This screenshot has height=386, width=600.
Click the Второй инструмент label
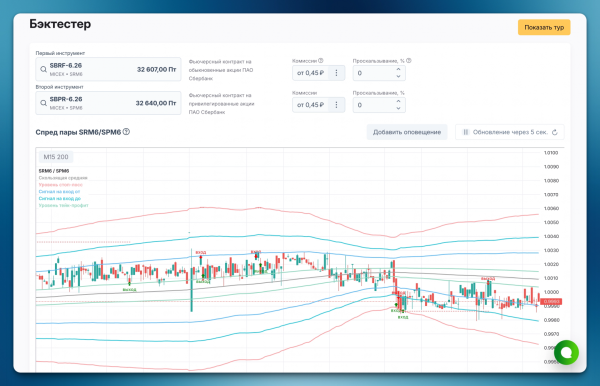59,87
